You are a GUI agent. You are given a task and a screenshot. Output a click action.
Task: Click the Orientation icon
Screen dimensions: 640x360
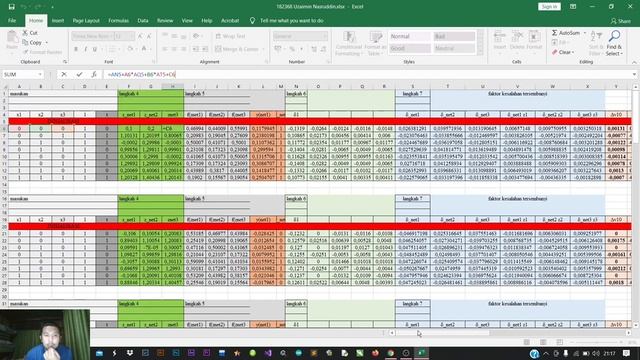click(x=197, y=36)
